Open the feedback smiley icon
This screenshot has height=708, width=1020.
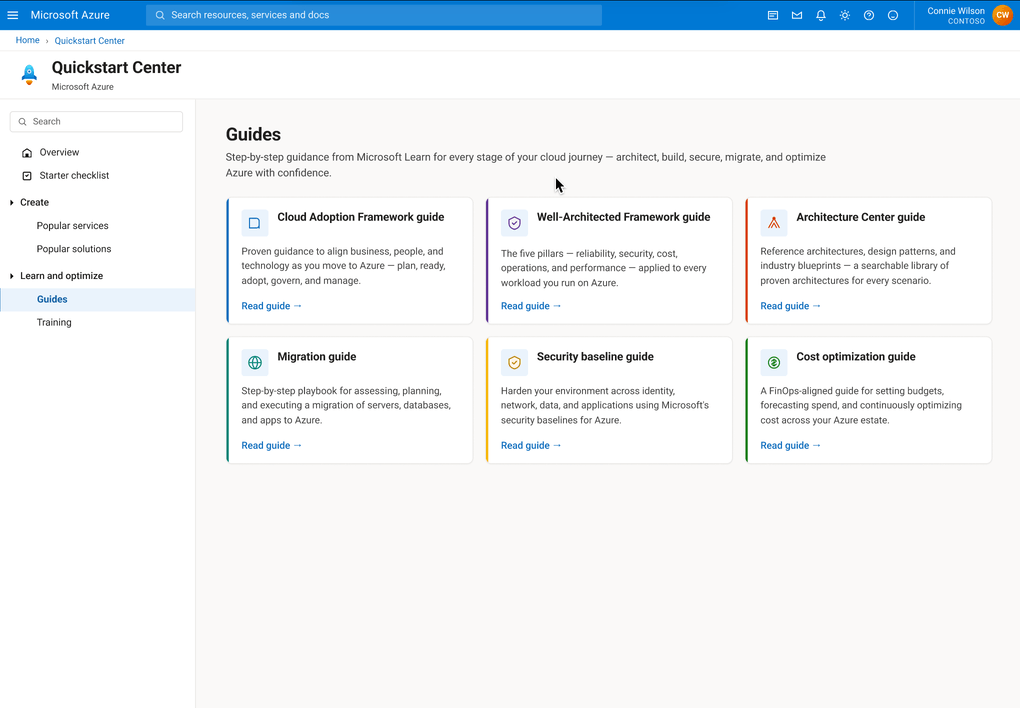(892, 15)
